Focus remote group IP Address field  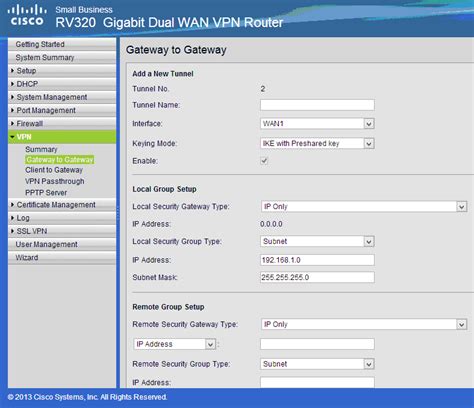point(317,382)
